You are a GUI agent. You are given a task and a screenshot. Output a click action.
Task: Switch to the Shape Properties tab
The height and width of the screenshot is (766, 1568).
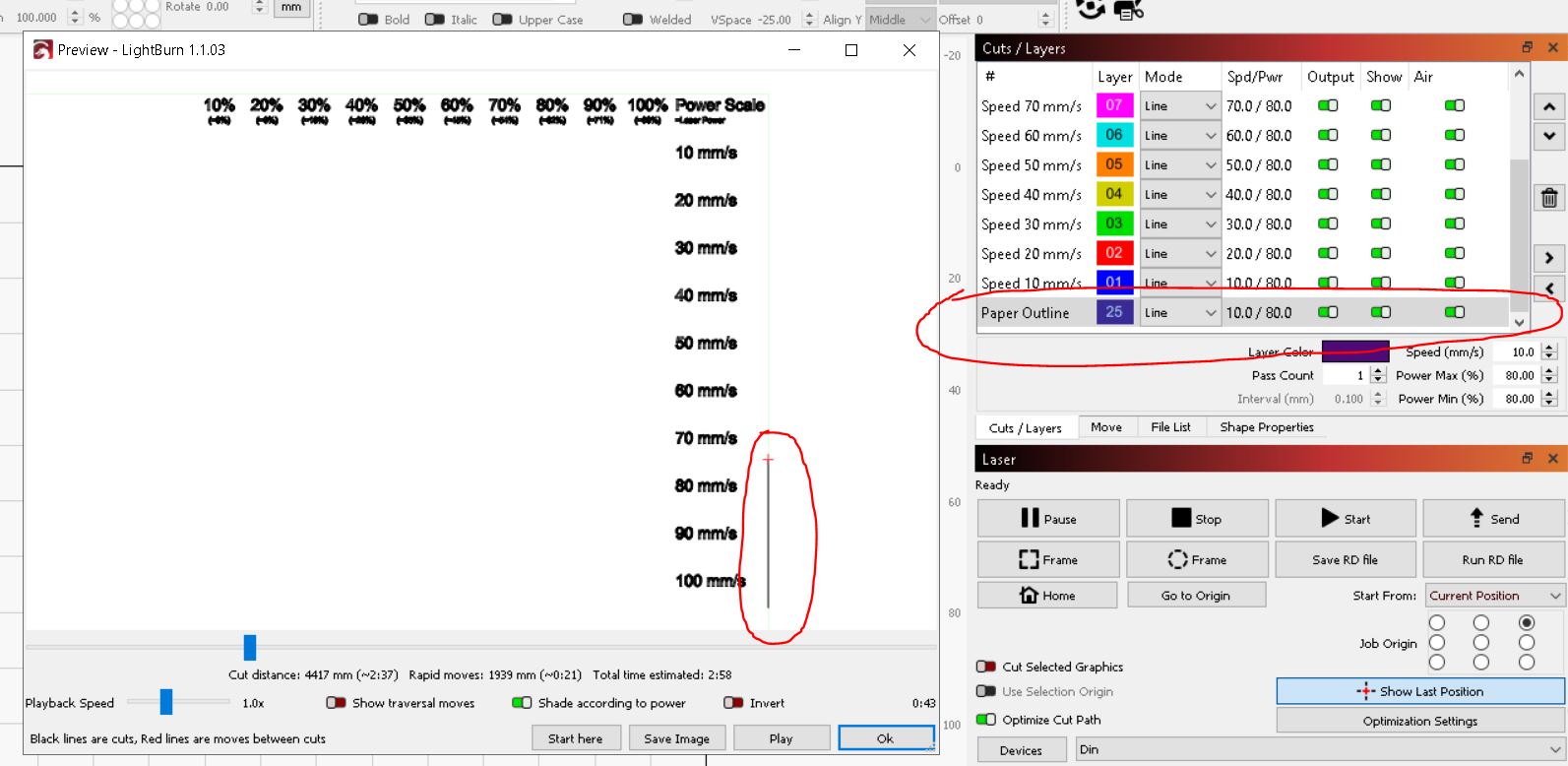(x=1266, y=427)
